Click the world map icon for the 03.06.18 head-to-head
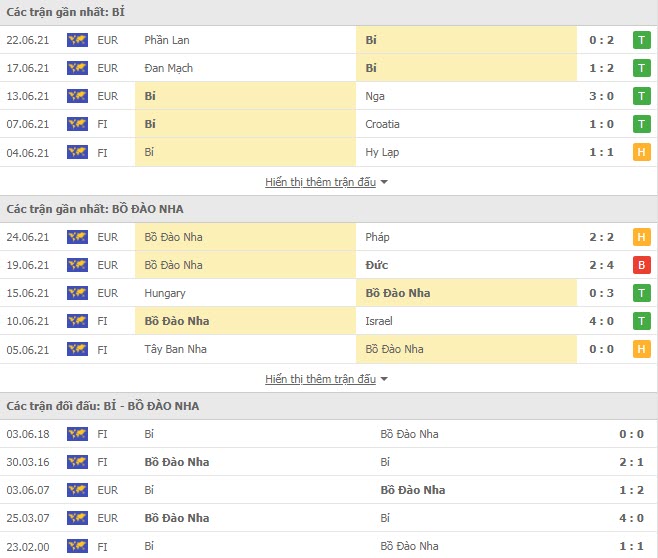 77,434
